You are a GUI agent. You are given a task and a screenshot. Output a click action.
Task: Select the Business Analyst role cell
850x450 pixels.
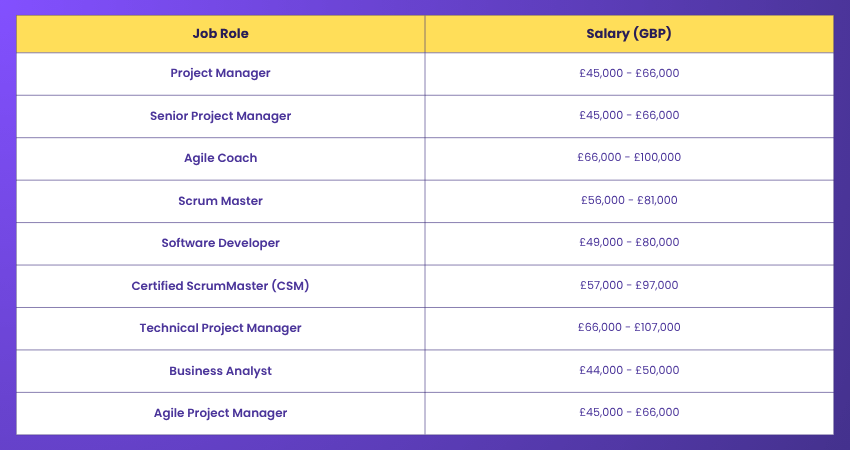coord(220,371)
